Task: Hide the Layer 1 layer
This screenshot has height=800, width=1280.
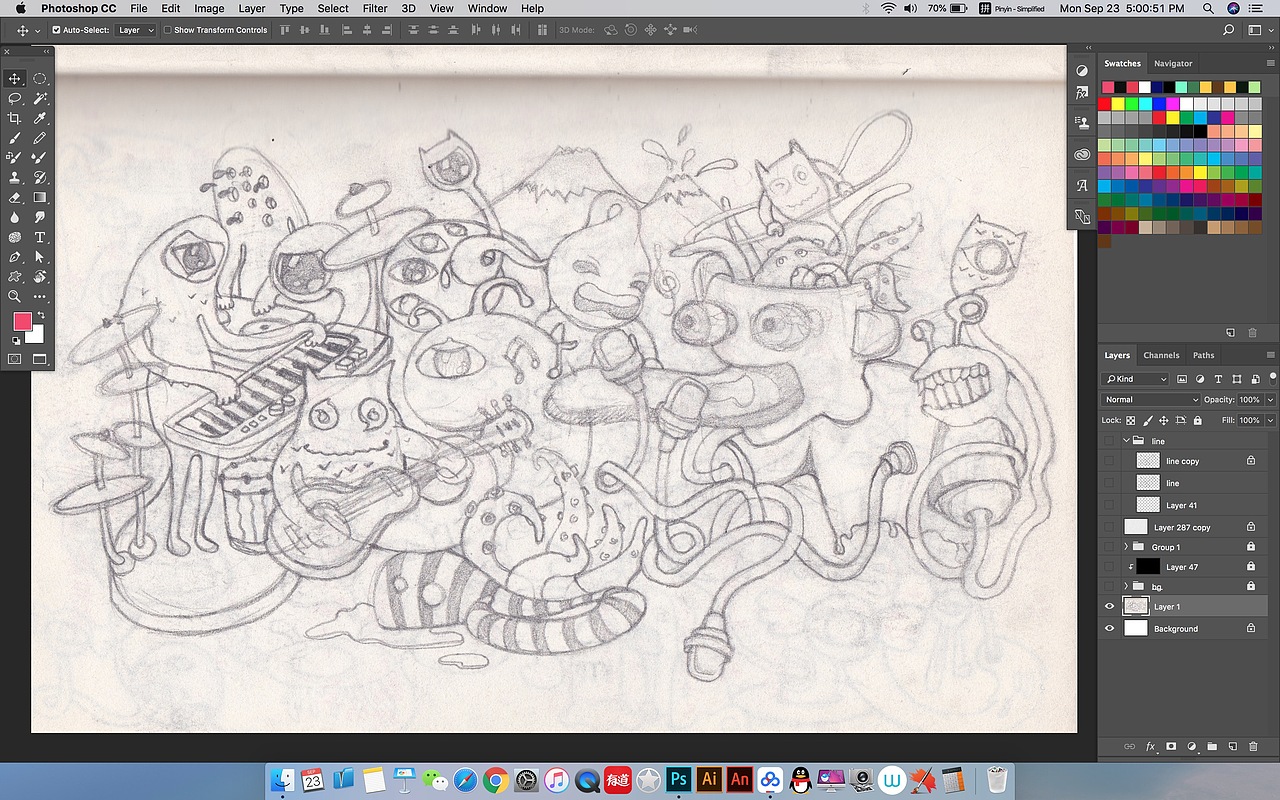Action: [x=1109, y=607]
